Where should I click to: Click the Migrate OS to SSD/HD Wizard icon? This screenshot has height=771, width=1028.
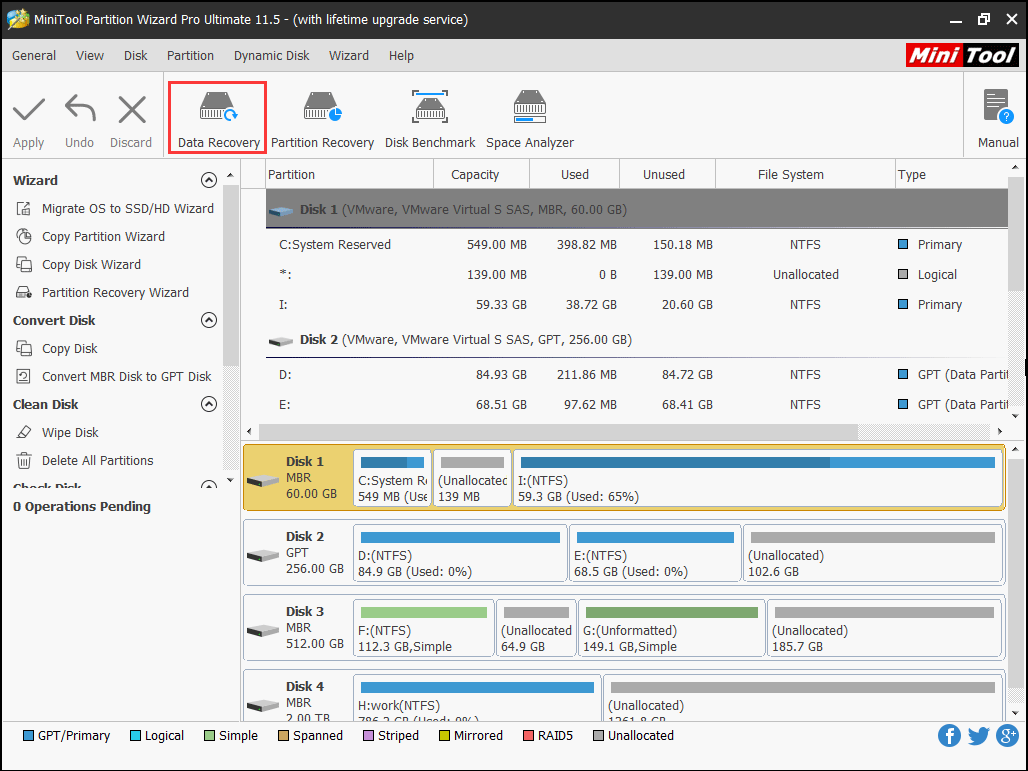coord(24,208)
